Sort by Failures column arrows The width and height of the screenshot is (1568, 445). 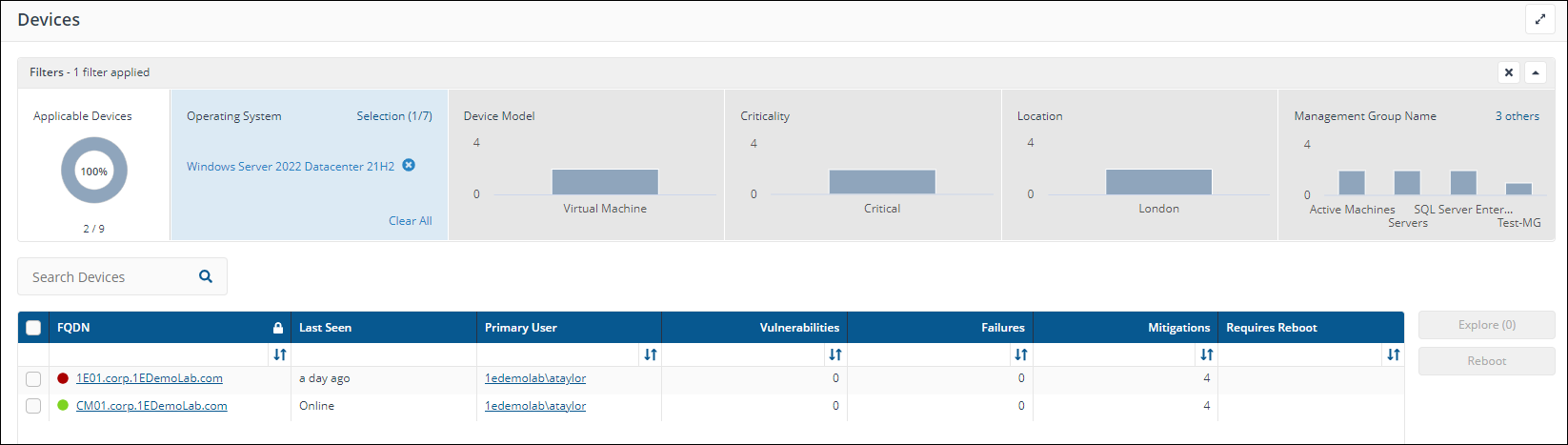[1020, 354]
